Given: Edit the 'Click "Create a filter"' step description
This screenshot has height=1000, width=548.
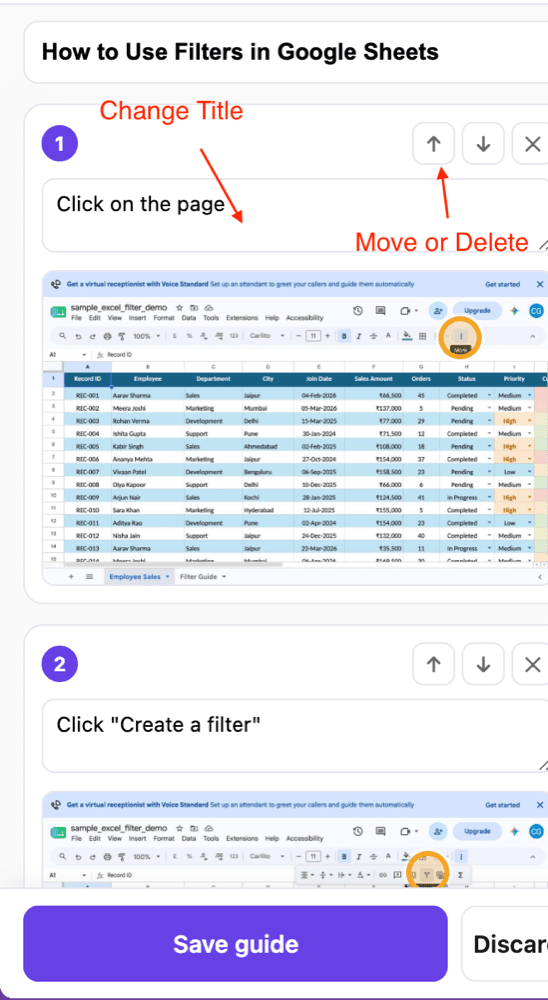Looking at the screenshot, I should tap(295, 736).
